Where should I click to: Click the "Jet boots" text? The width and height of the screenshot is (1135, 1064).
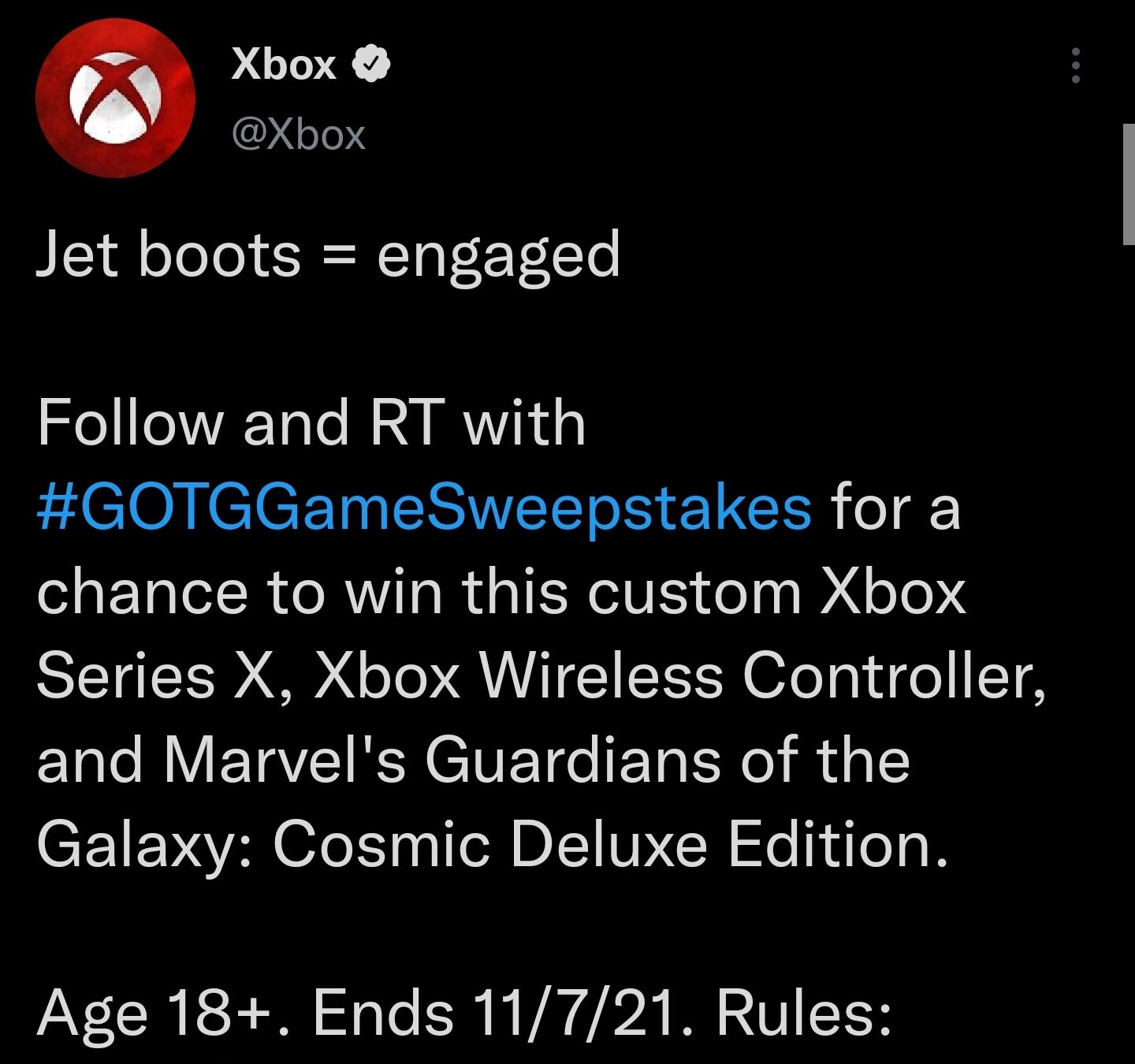(x=169, y=255)
